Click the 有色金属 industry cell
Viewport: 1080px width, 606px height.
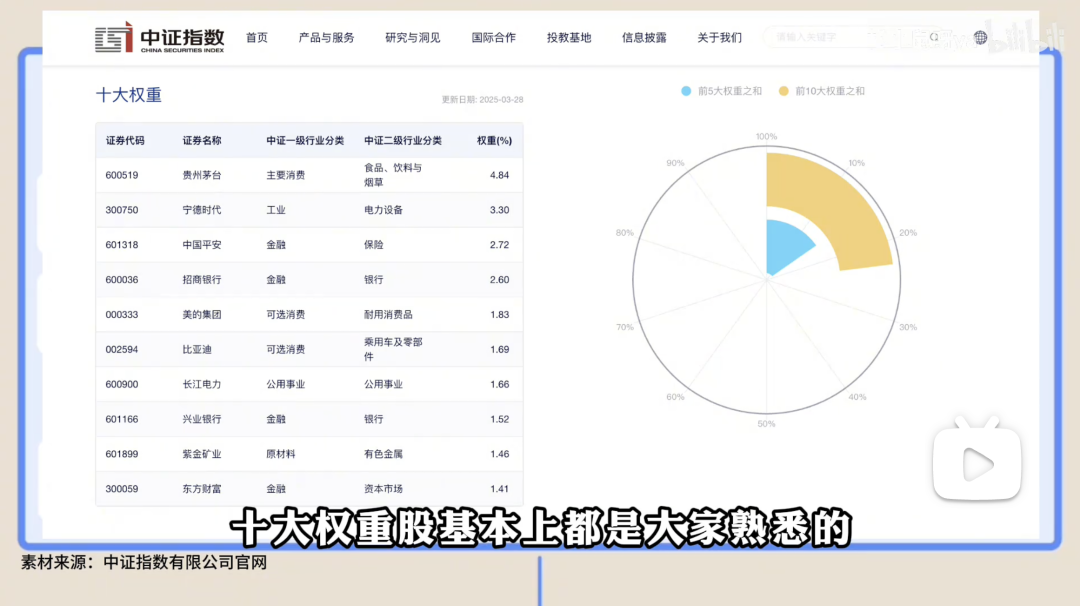[x=384, y=454]
